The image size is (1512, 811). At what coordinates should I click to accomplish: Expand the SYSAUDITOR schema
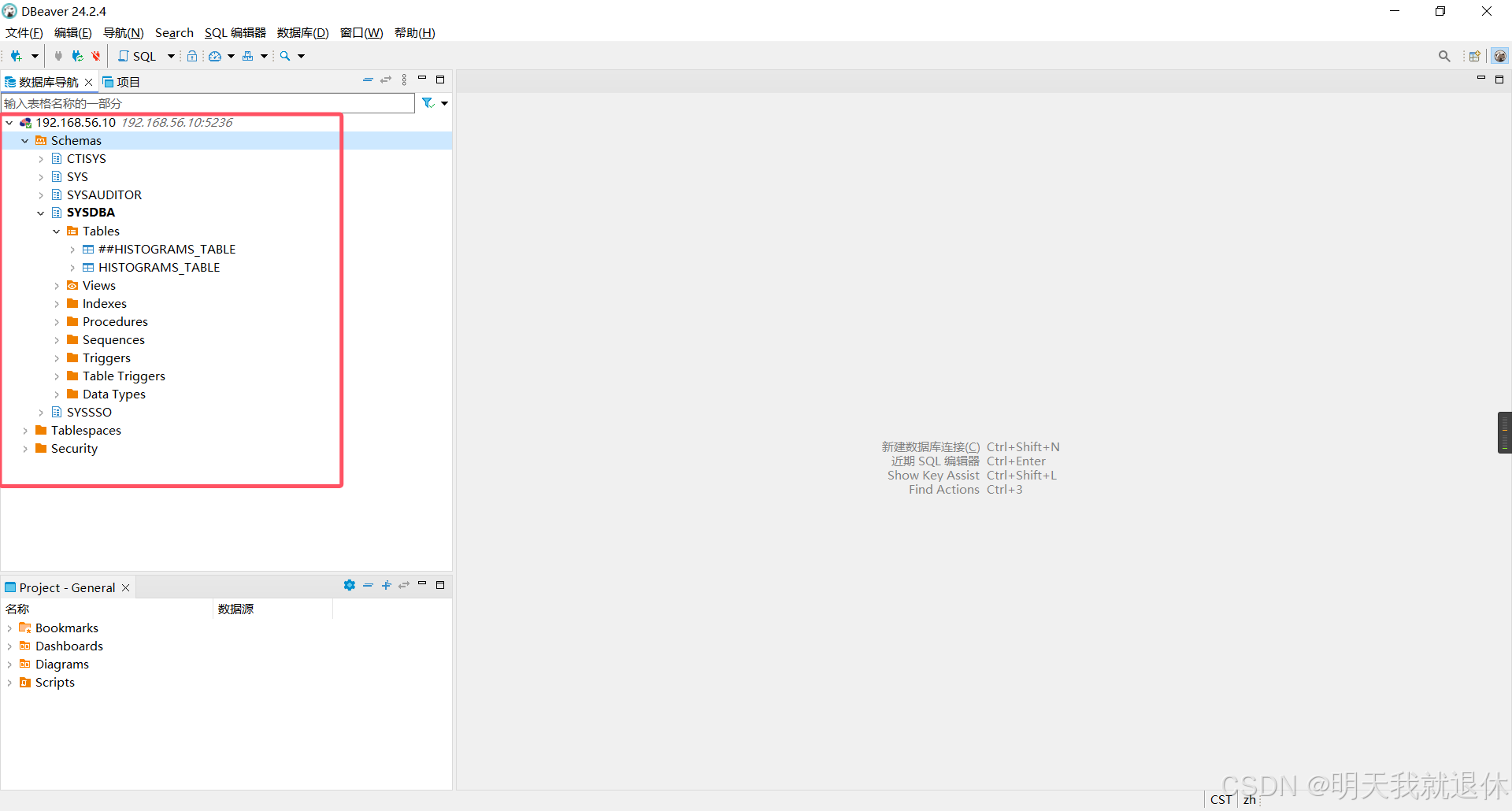41,195
